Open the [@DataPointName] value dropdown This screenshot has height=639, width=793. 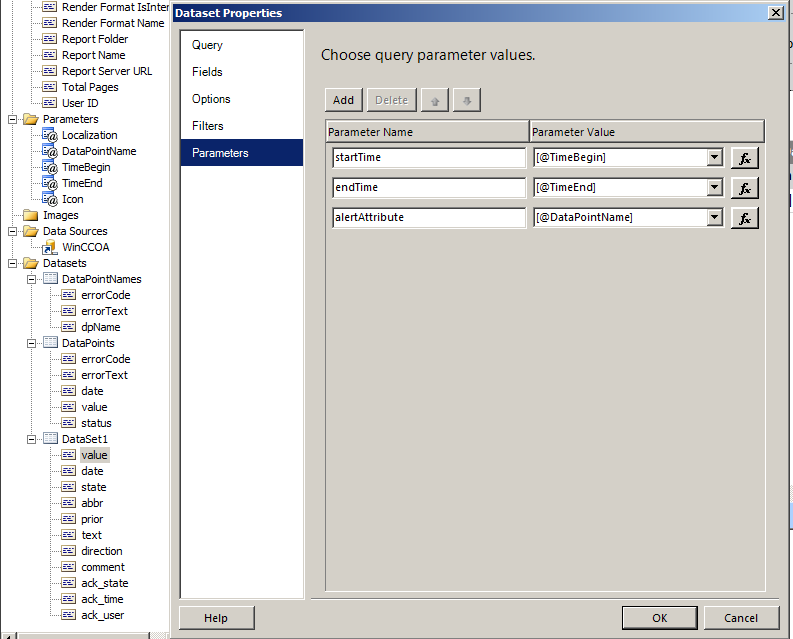pos(714,218)
